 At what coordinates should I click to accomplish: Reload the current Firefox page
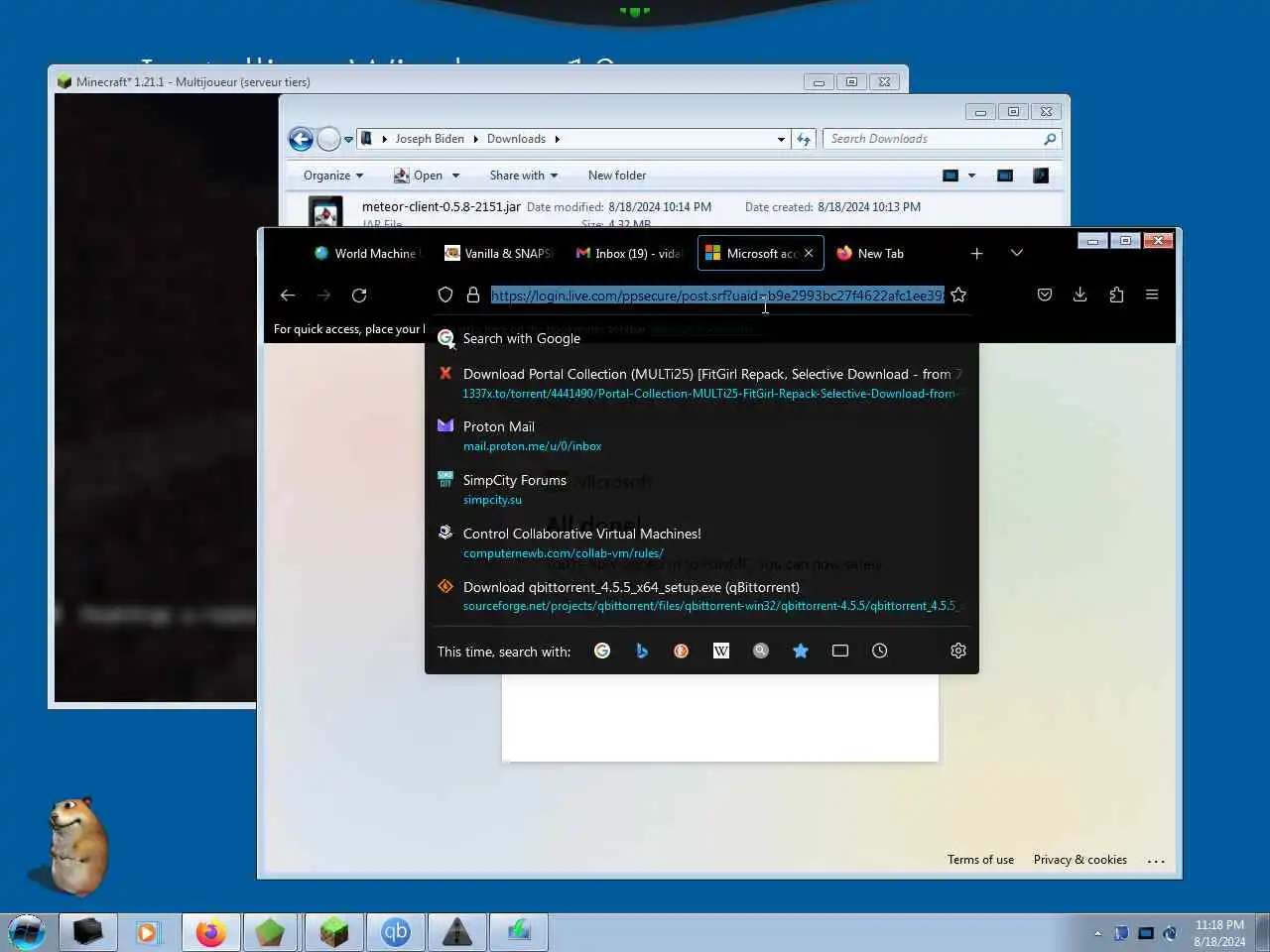point(359,295)
